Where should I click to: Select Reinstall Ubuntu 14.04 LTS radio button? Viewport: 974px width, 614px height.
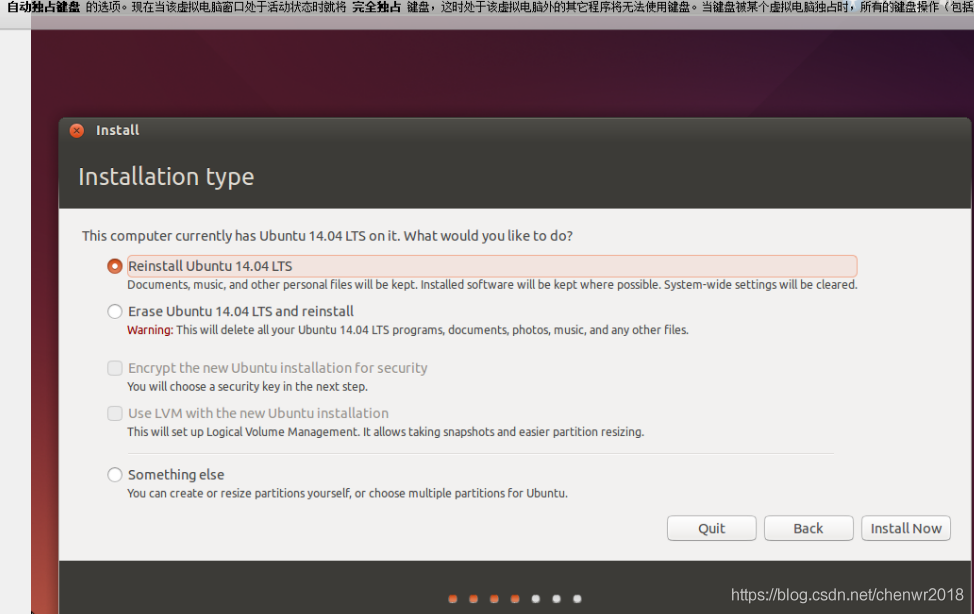(x=114, y=266)
